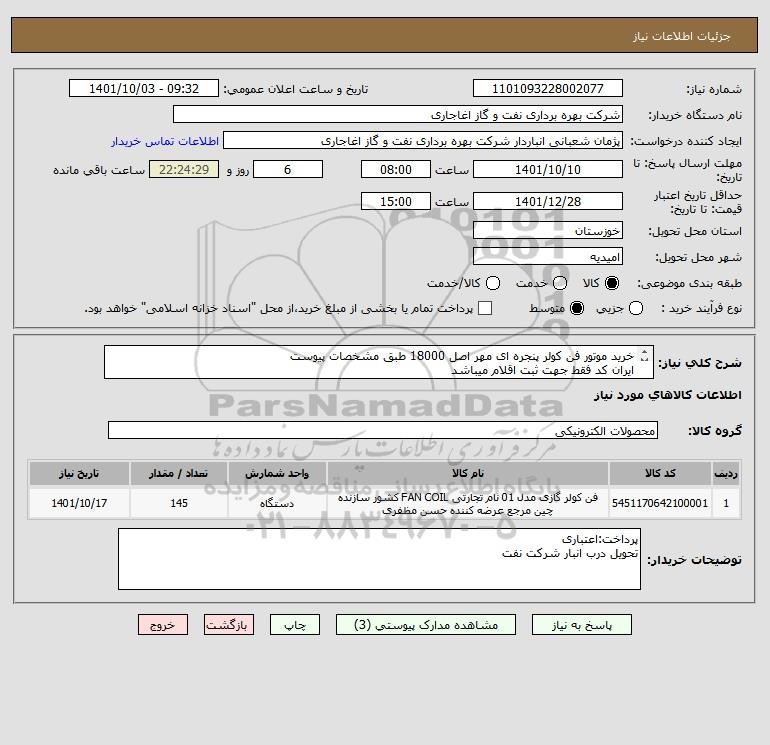Click the need number field 1101093228002077
This screenshot has height=745, width=770.
point(548,88)
